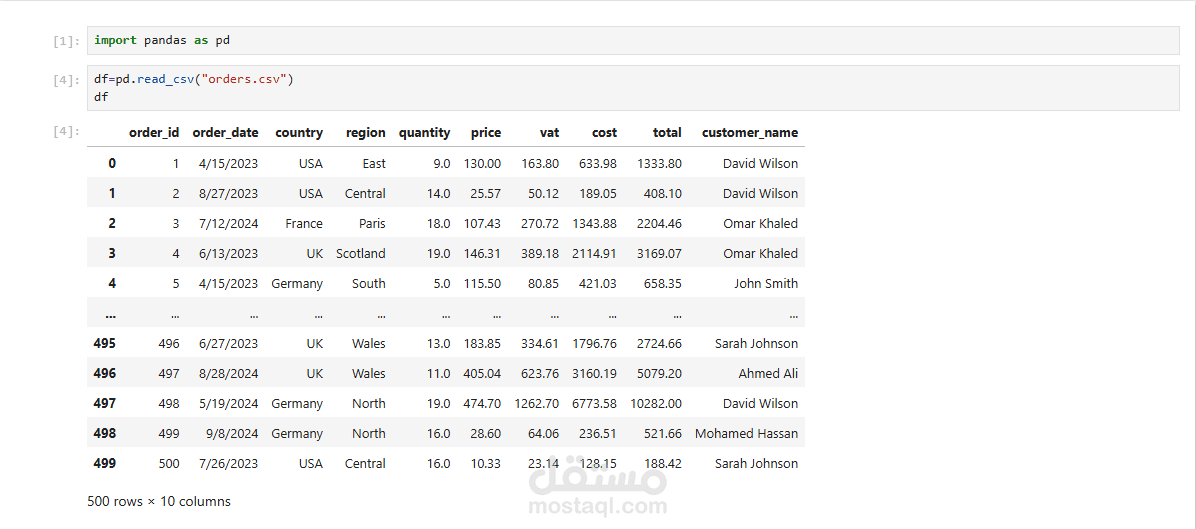Select the region column header
Viewport: 1196px width, 529px height.
[x=365, y=133]
